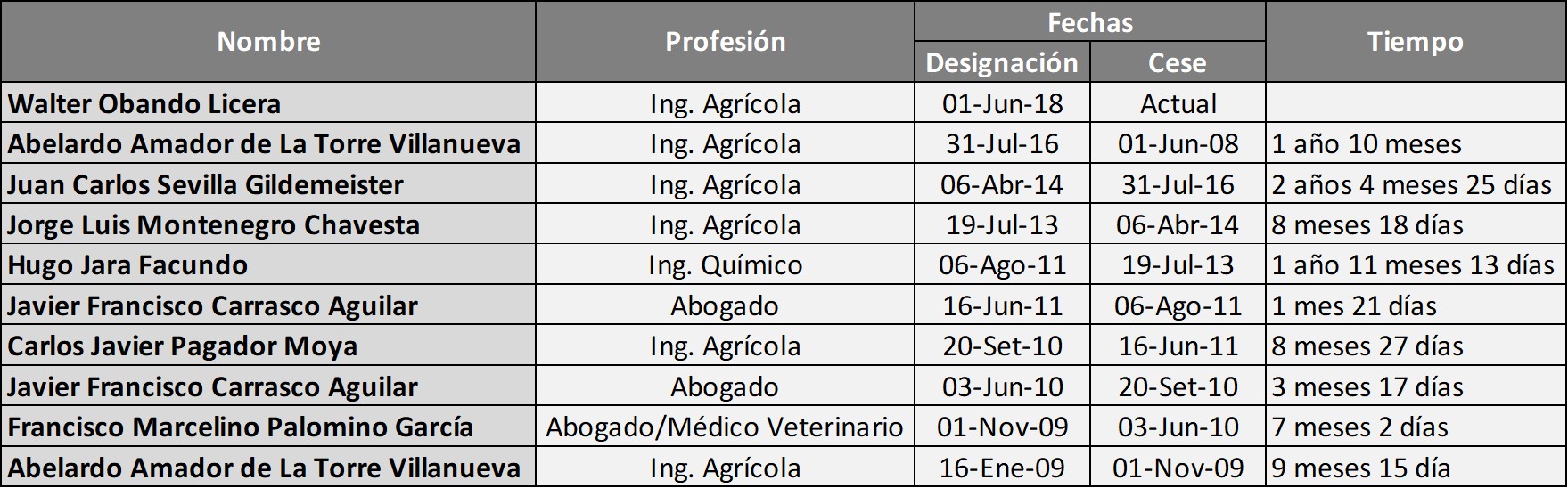Screen dimensions: 1568x488
Task: Click the Actual cese cell
Action: 1178,104
